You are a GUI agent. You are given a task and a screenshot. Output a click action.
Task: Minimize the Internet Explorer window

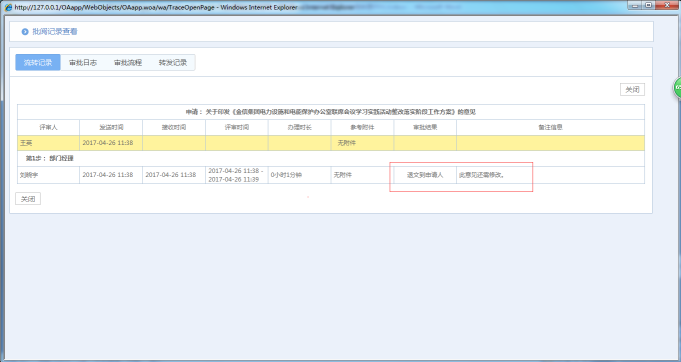[x=635, y=5]
